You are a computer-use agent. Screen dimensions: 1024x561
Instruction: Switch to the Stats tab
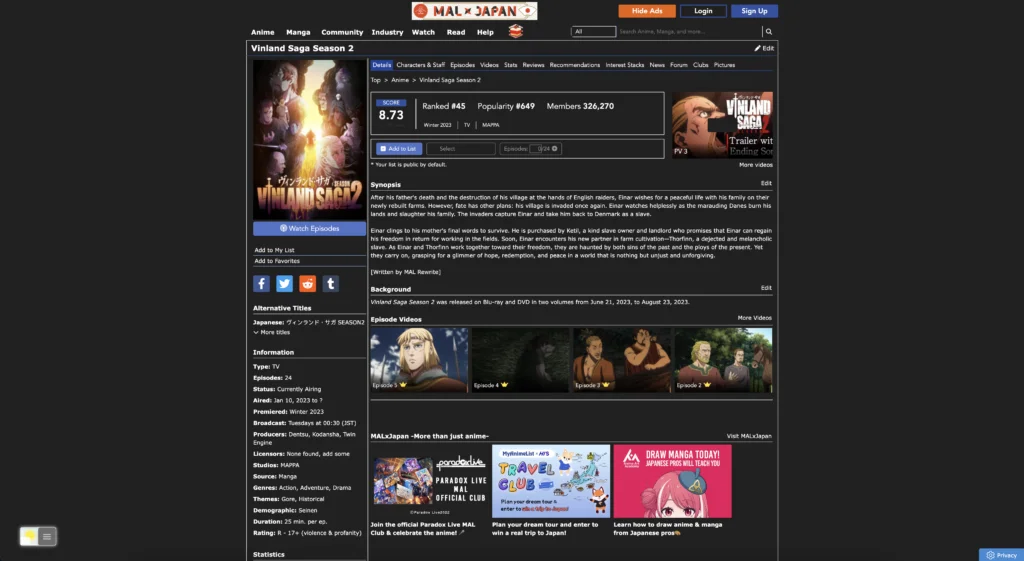511,65
